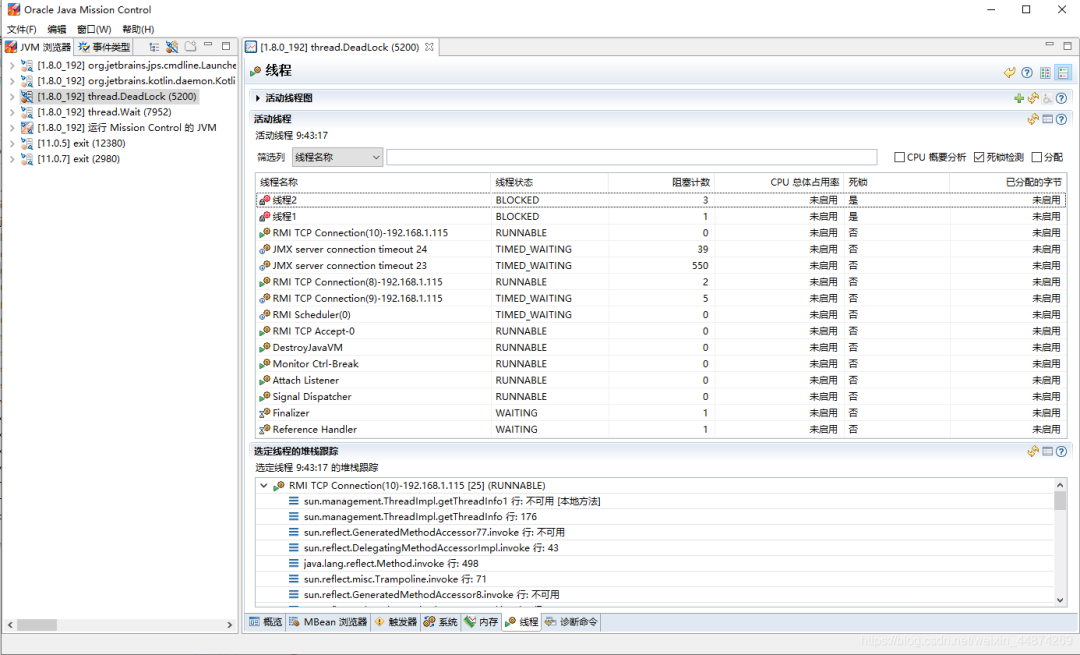Uncheck the 死锁检测 checkbox
Viewport: 1080px width, 655px height.
click(979, 157)
